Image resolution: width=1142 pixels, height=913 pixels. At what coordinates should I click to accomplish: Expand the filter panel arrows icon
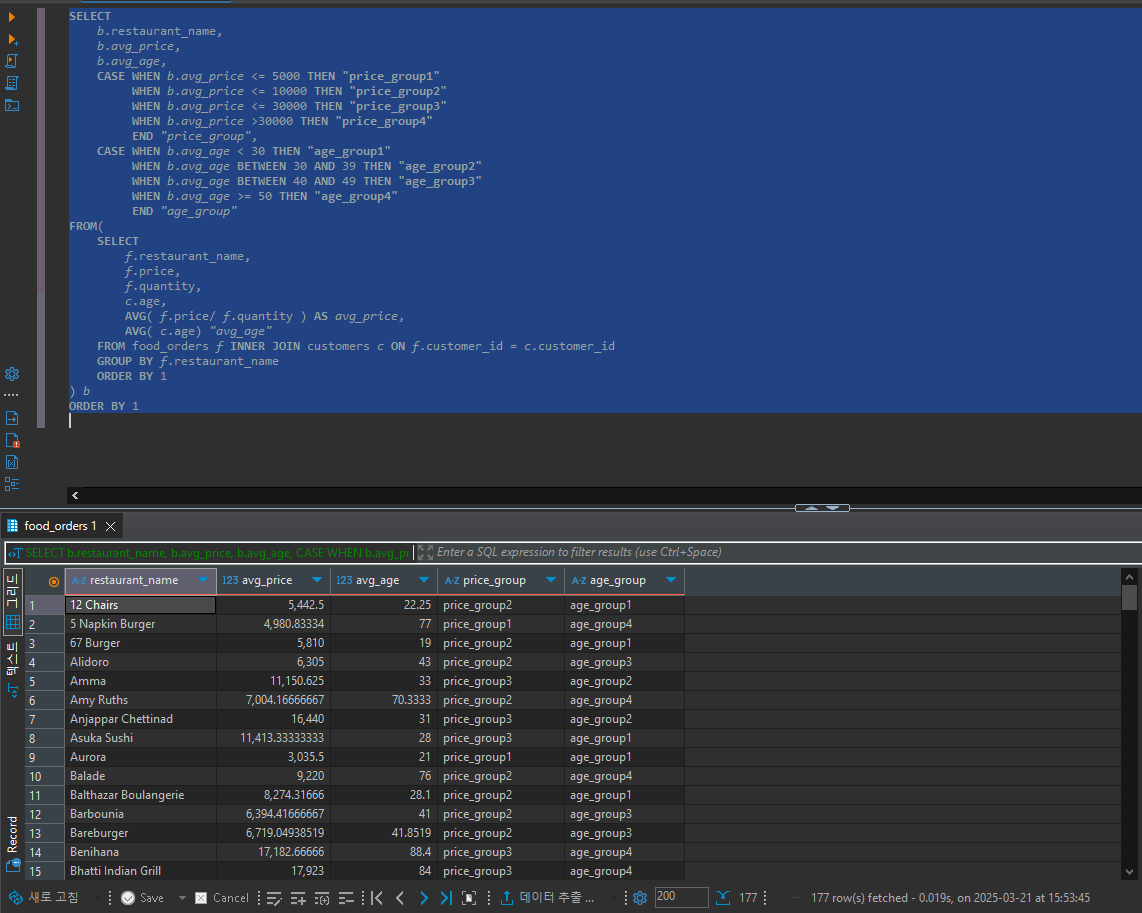425,553
